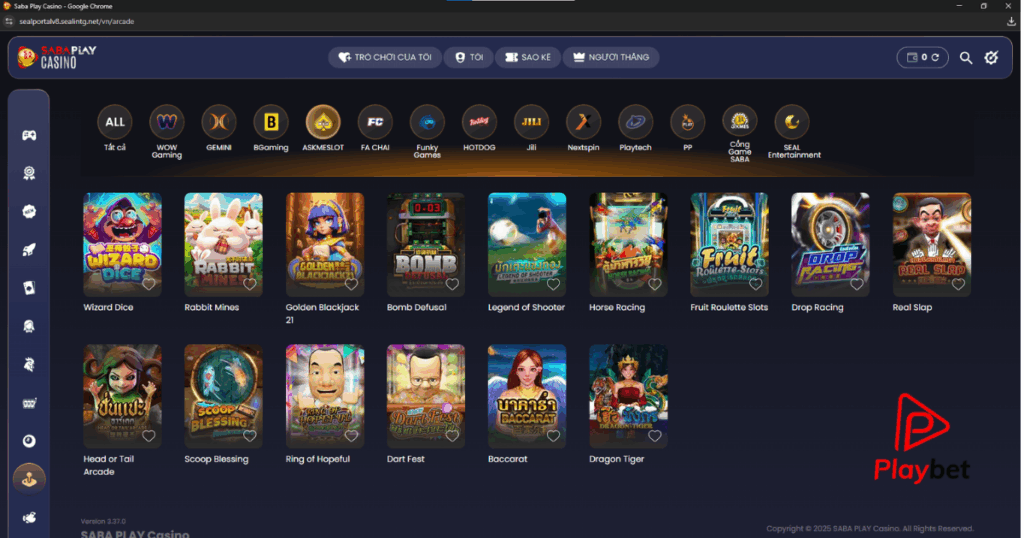
Task: Filter by HOTDOG provider
Action: tap(479, 121)
